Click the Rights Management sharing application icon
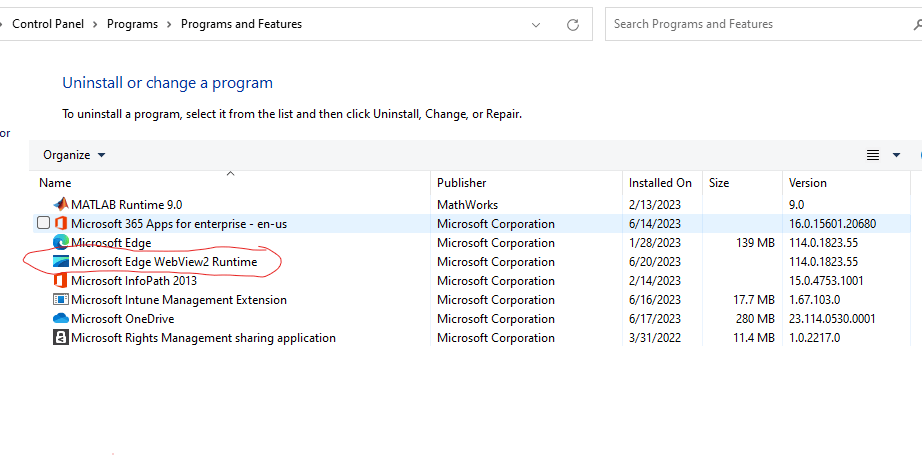 61,337
